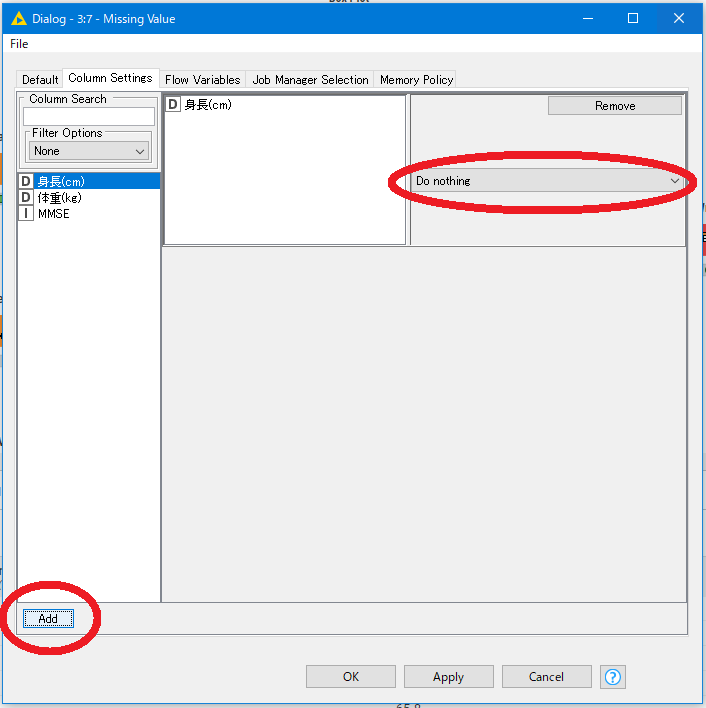
Task: Click the D type icon beside 身長(cm) in column list
Action: [26, 181]
